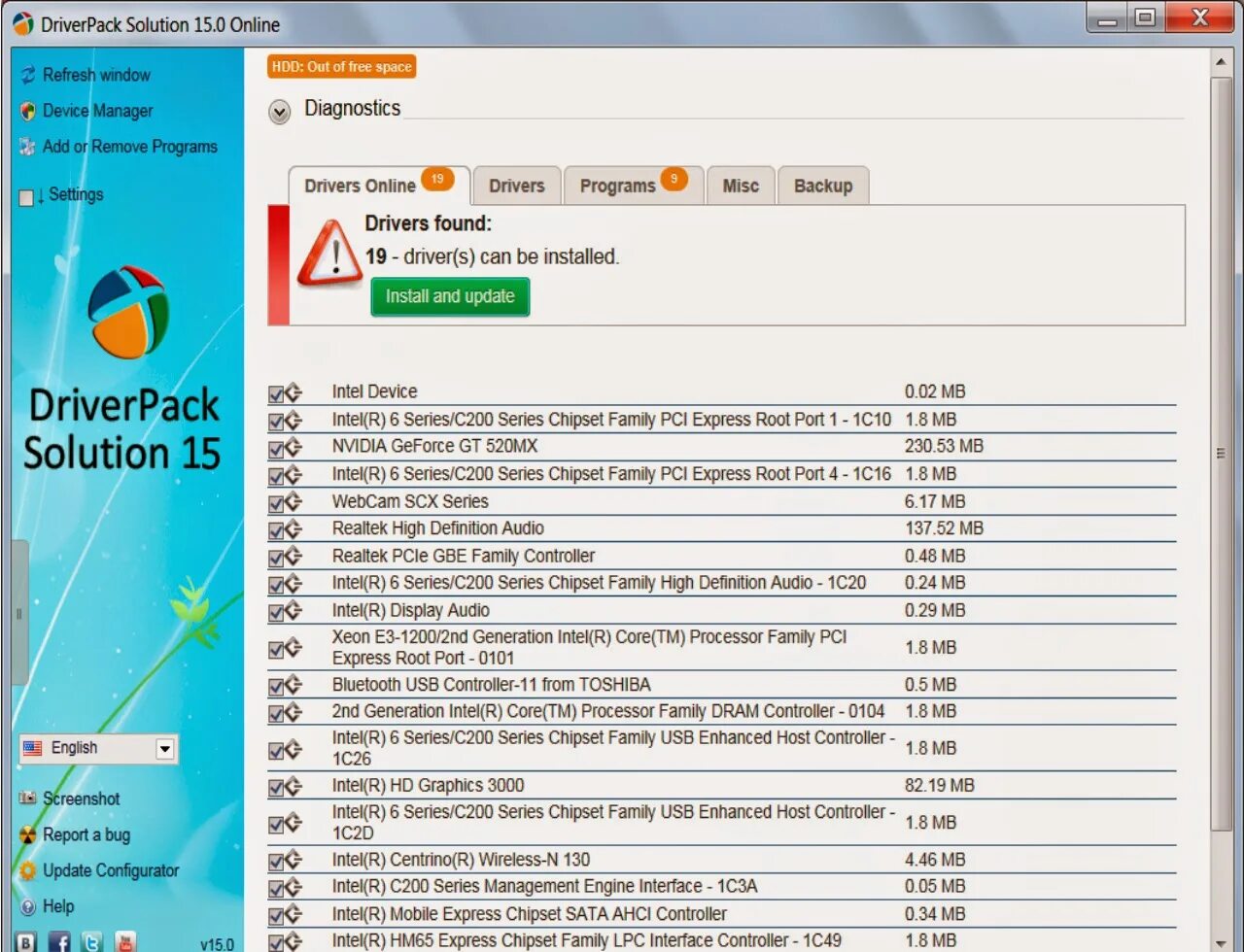Click arrow icon beside Mobile Express Chipset SATA AHCI
Screen dimensions: 1244x952
294,914
